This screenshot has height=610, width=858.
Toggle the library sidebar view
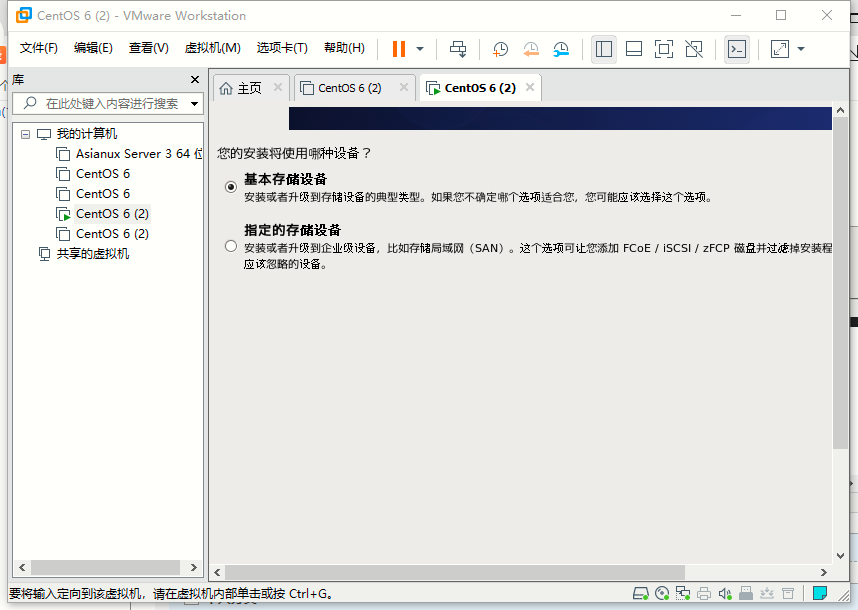point(604,49)
